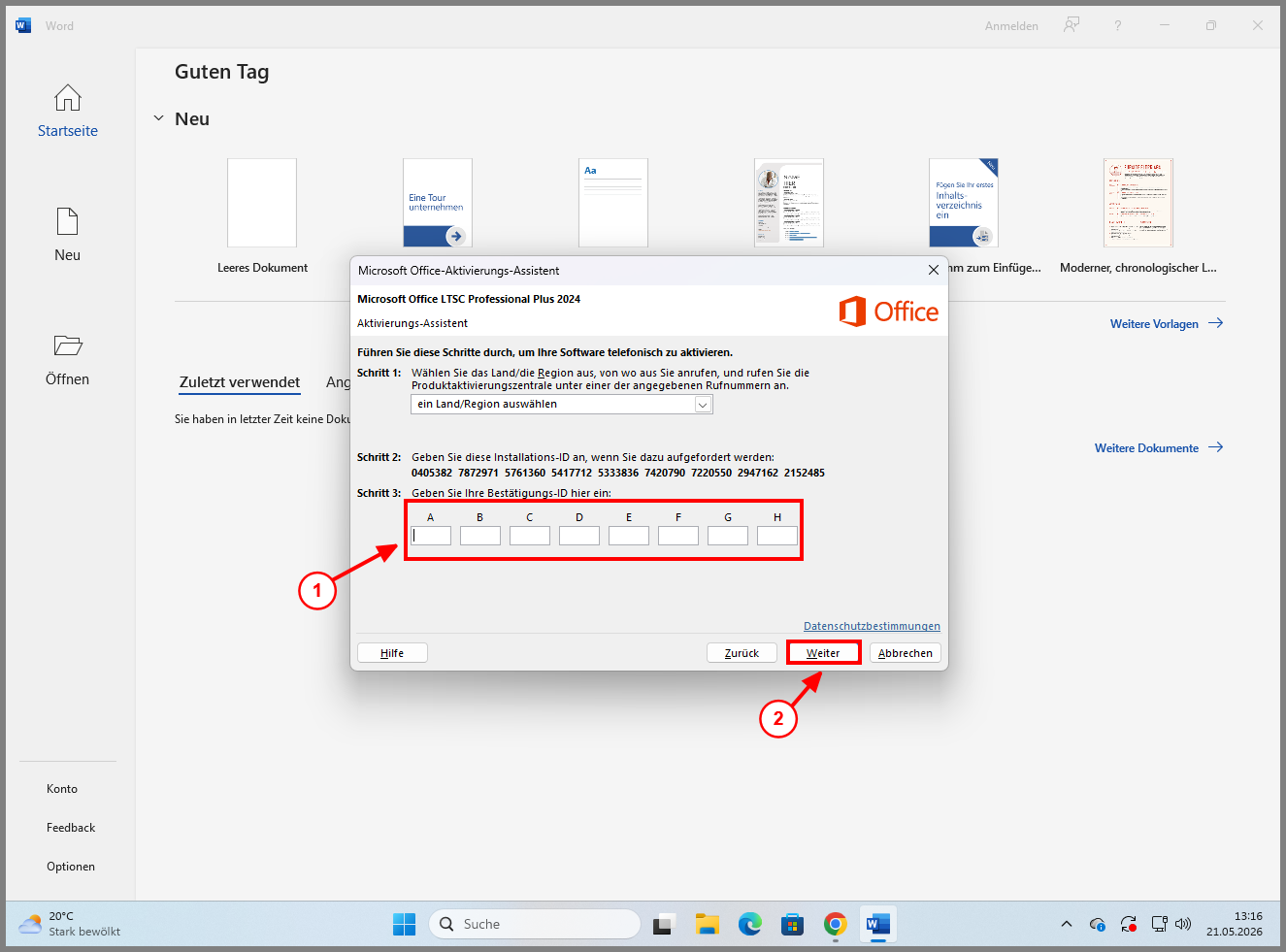This screenshot has height=952, width=1286.
Task: Open Microsoft Store taskbar icon
Action: [793, 924]
